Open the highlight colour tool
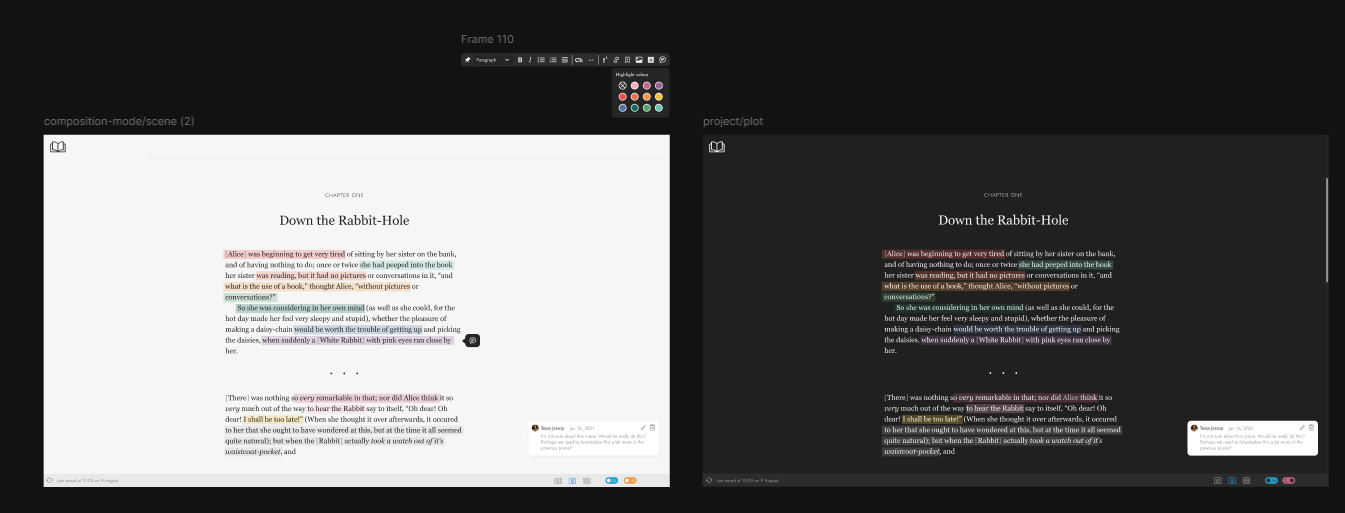1345x513 pixels. [x=651, y=60]
